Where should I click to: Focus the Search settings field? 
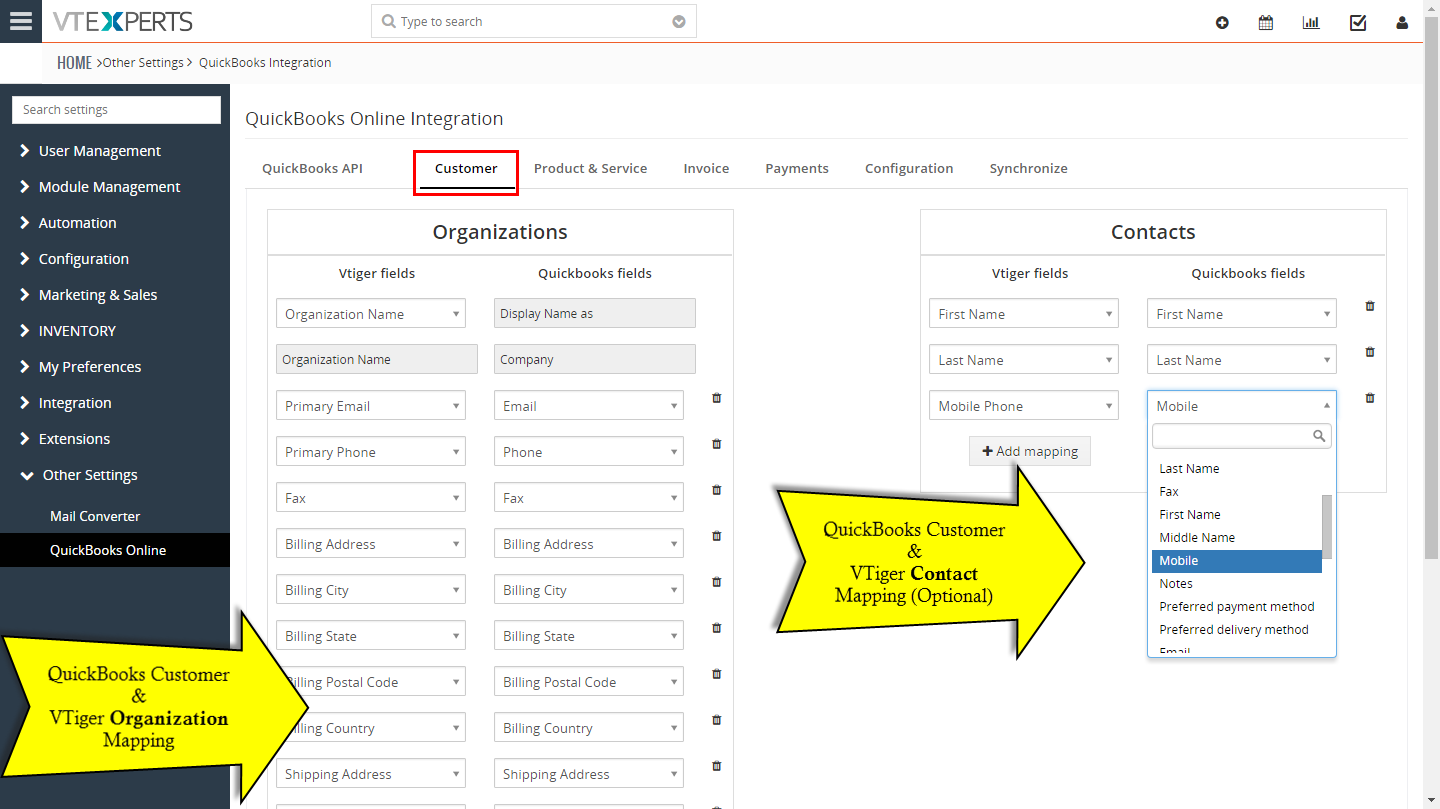[x=116, y=110]
